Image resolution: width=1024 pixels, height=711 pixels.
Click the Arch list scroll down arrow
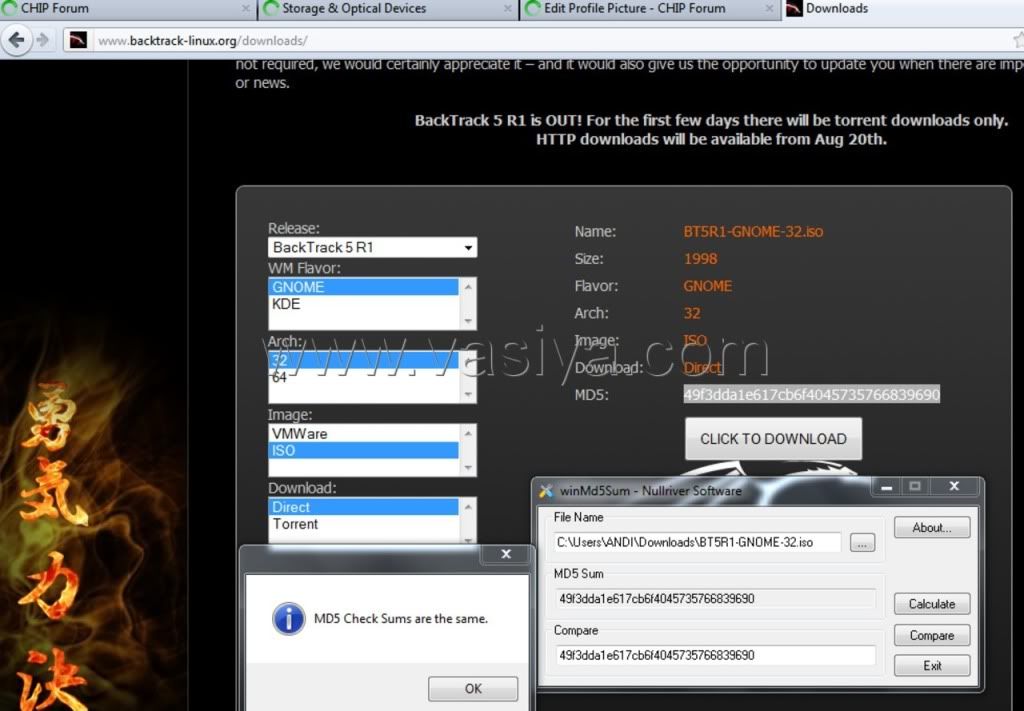[468, 394]
